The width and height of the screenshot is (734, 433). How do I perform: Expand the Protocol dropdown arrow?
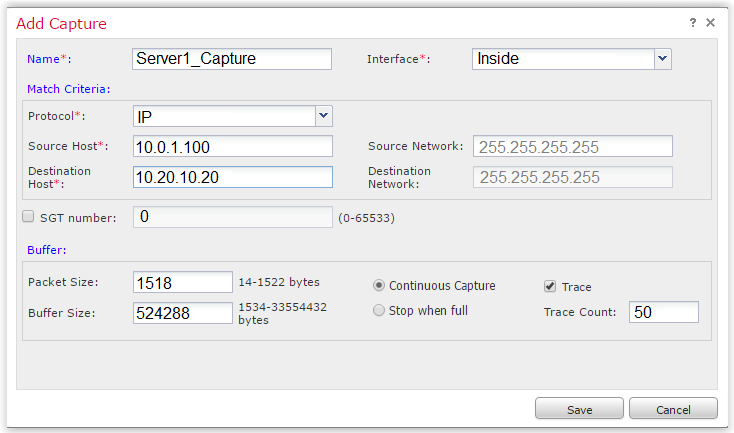coord(323,116)
